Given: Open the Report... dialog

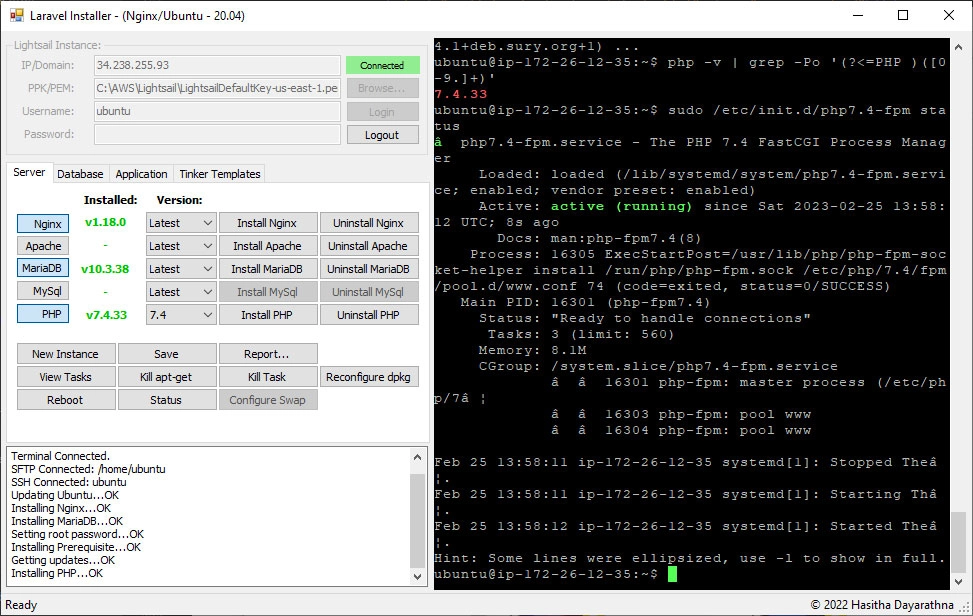Looking at the screenshot, I should (267, 354).
